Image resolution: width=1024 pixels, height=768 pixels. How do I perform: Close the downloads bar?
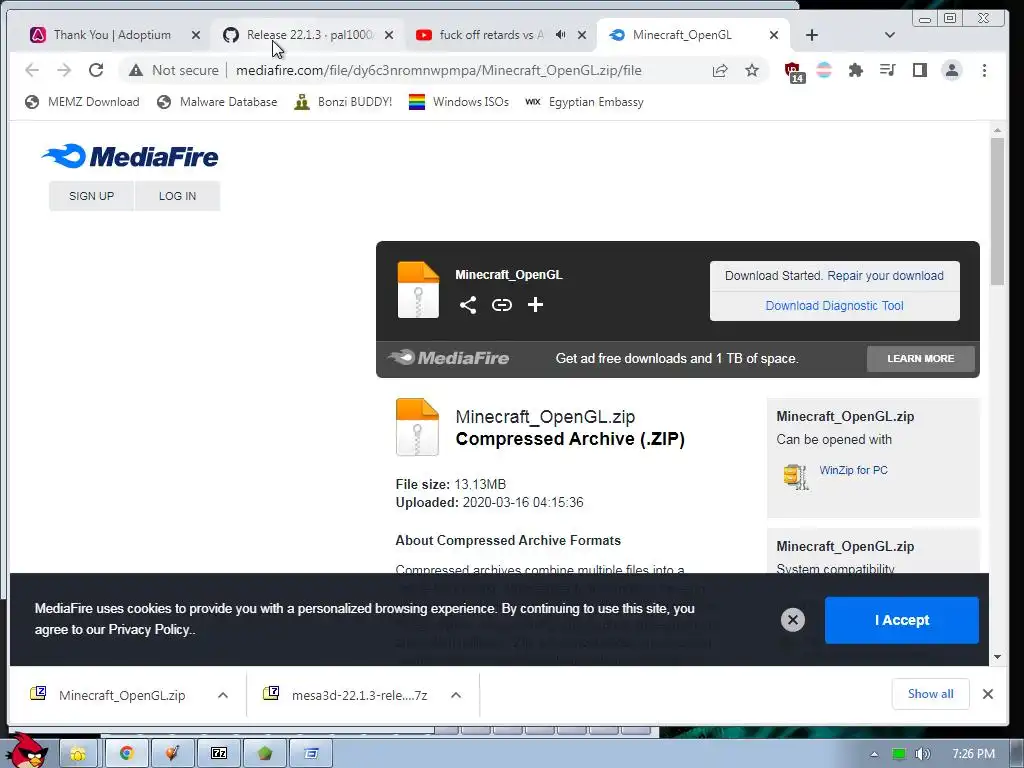click(x=987, y=694)
